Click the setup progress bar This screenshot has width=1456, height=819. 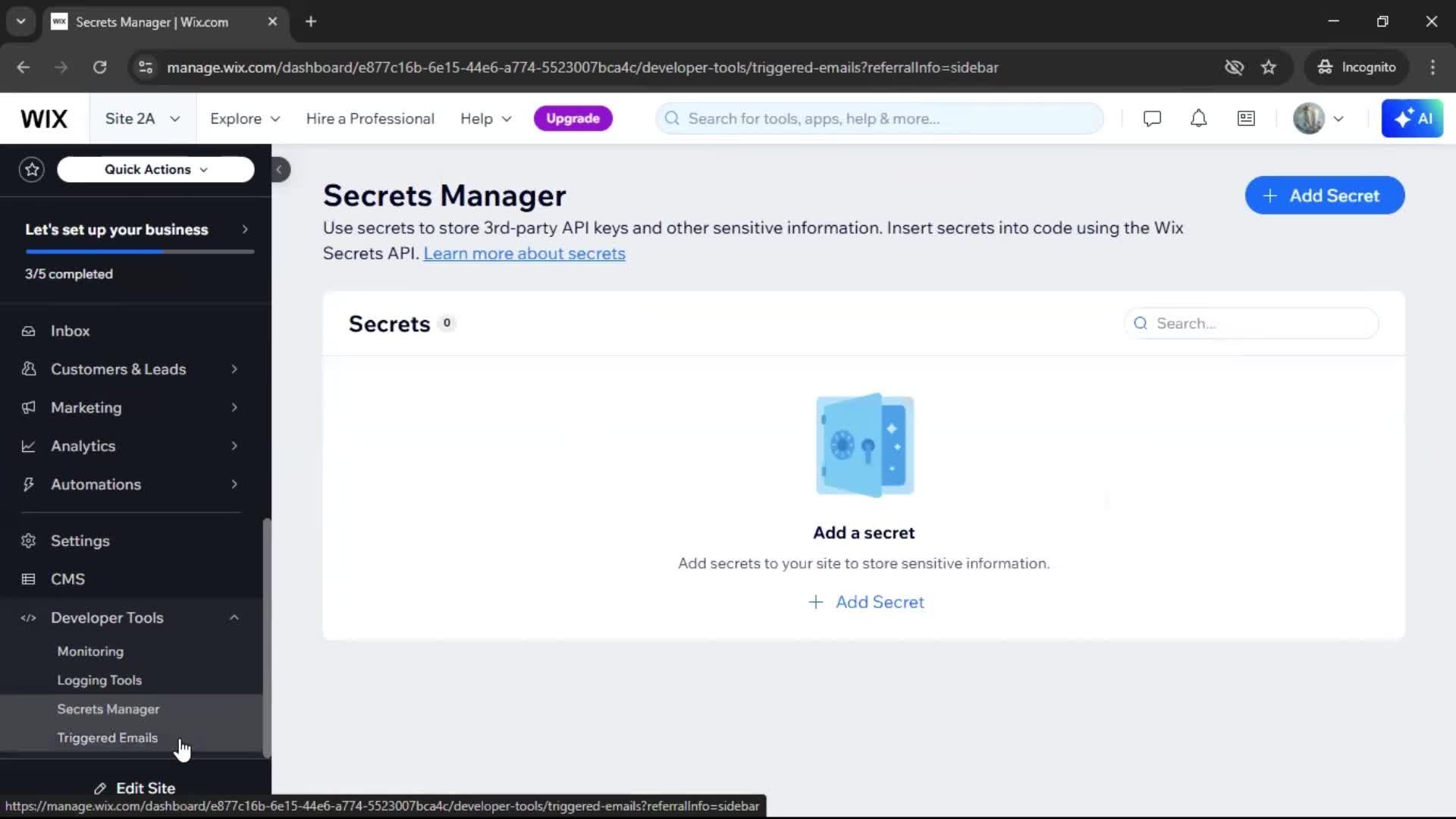tap(140, 252)
